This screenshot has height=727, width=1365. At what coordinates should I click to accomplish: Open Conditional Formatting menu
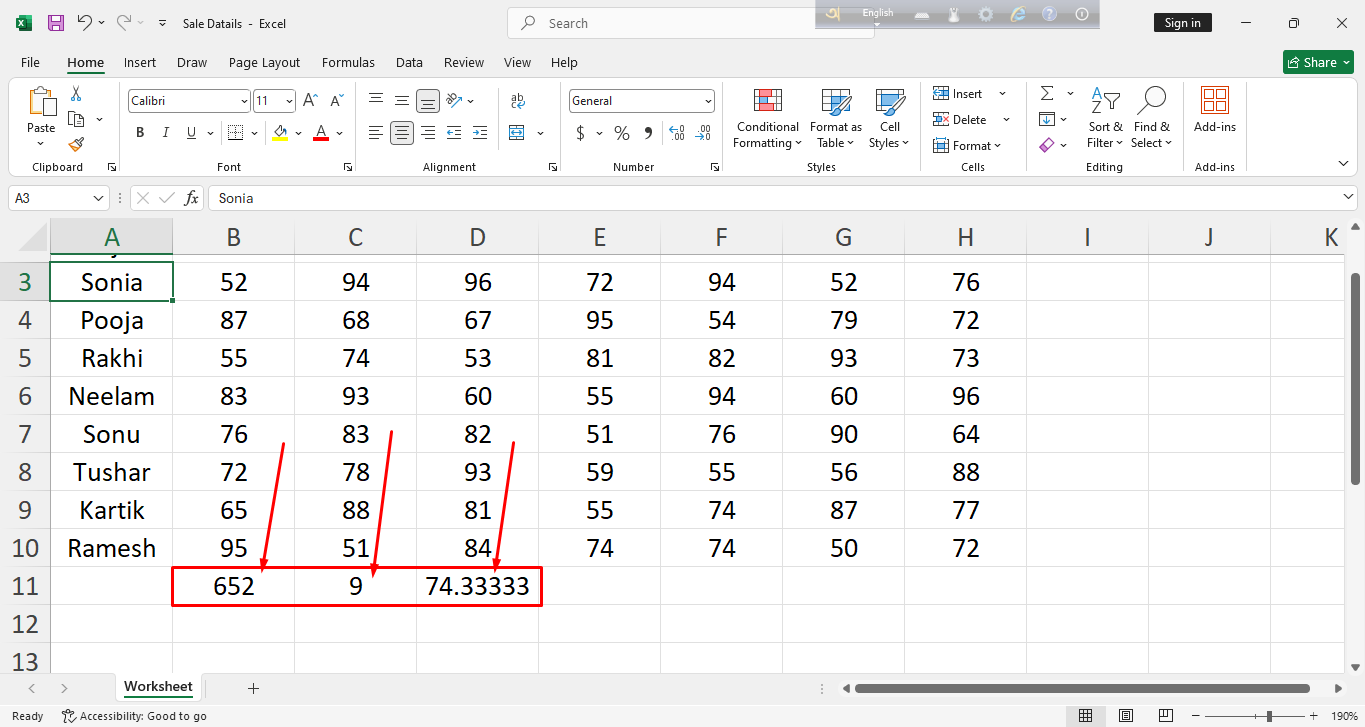(767, 118)
